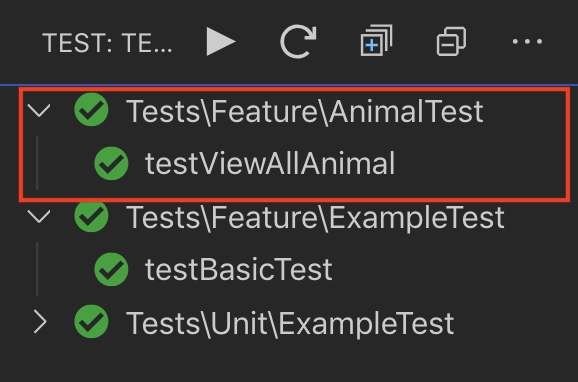Click green passed icon beside Tests\Feature\AnimalTest
The image size is (578, 382).
pos(91,110)
